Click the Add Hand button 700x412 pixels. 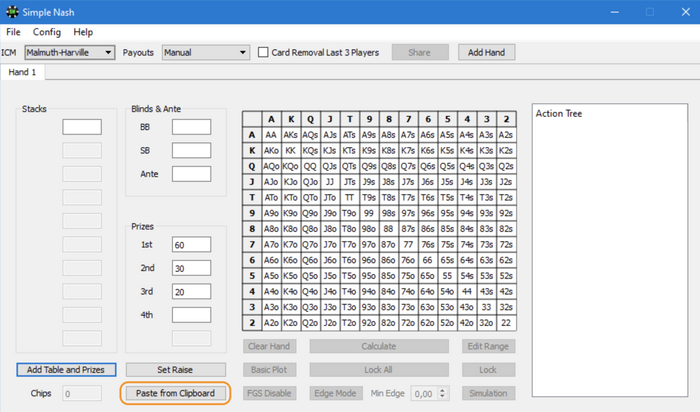(x=487, y=53)
